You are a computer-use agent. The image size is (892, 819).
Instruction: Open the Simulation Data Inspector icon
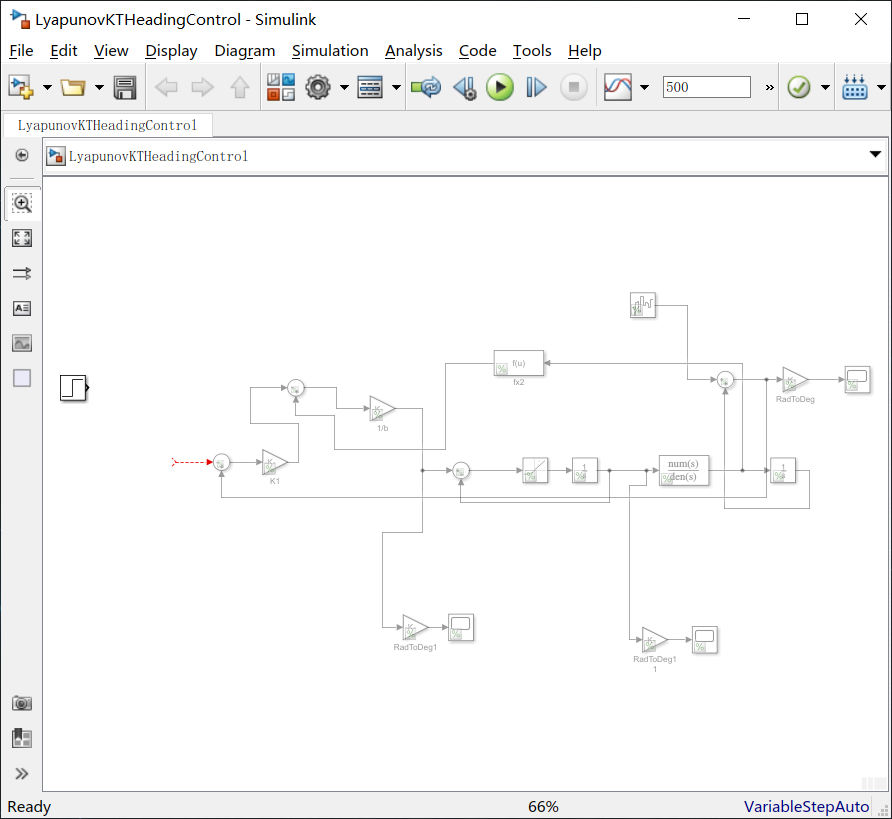[618, 88]
